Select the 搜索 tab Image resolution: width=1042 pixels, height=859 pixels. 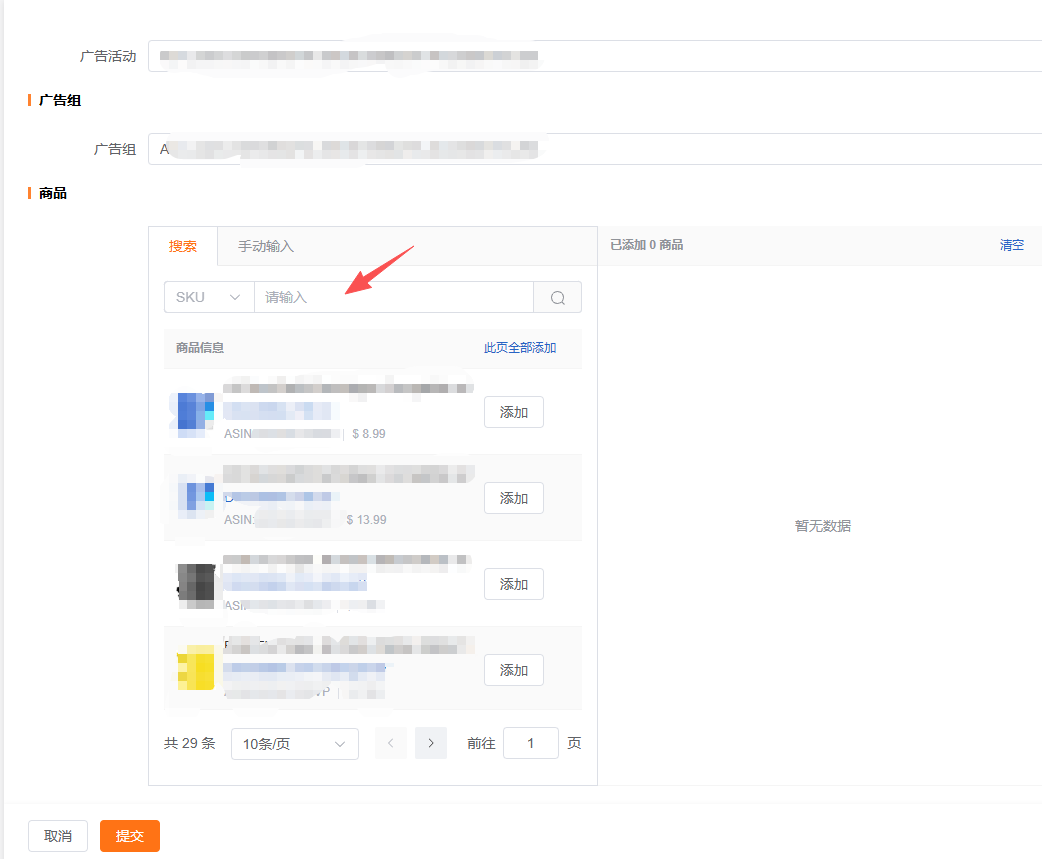coord(183,246)
